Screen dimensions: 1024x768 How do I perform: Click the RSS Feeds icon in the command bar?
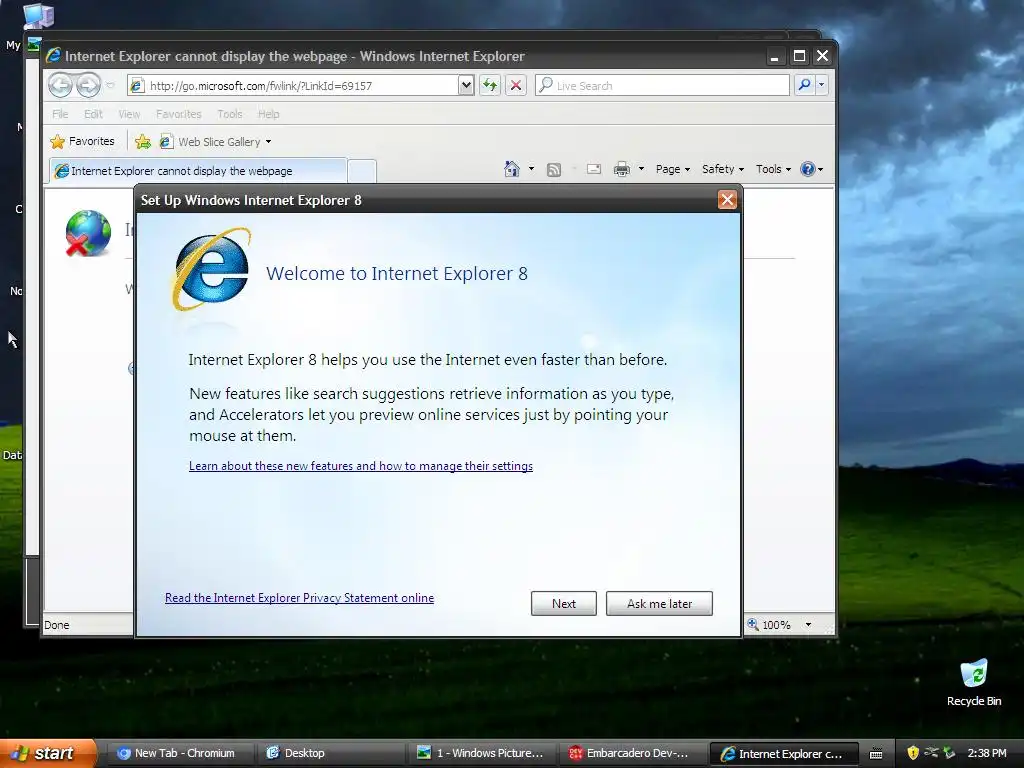tap(554, 170)
